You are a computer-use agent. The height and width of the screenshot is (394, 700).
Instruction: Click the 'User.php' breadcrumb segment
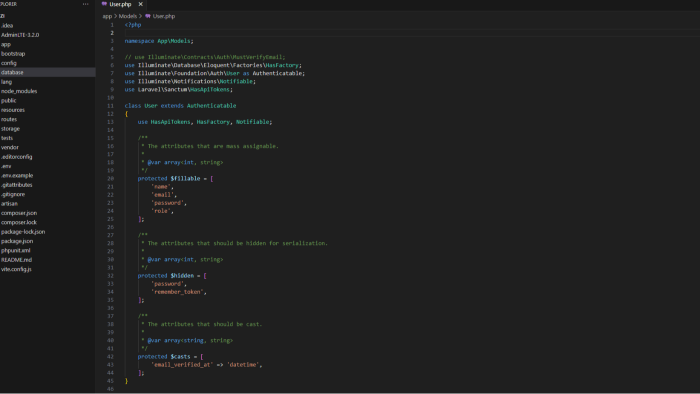click(164, 16)
